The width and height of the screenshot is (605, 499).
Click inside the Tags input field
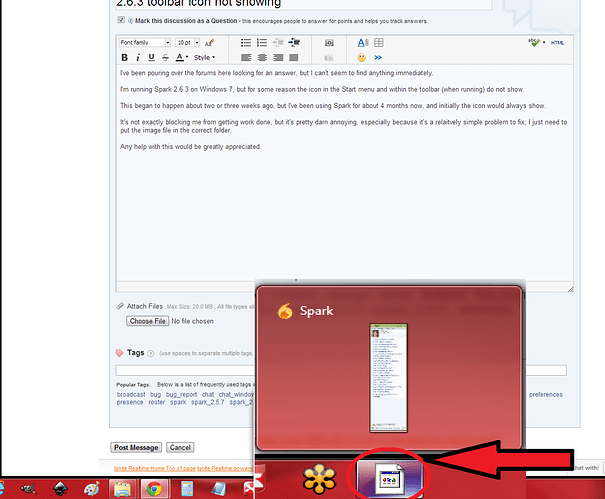click(x=341, y=370)
